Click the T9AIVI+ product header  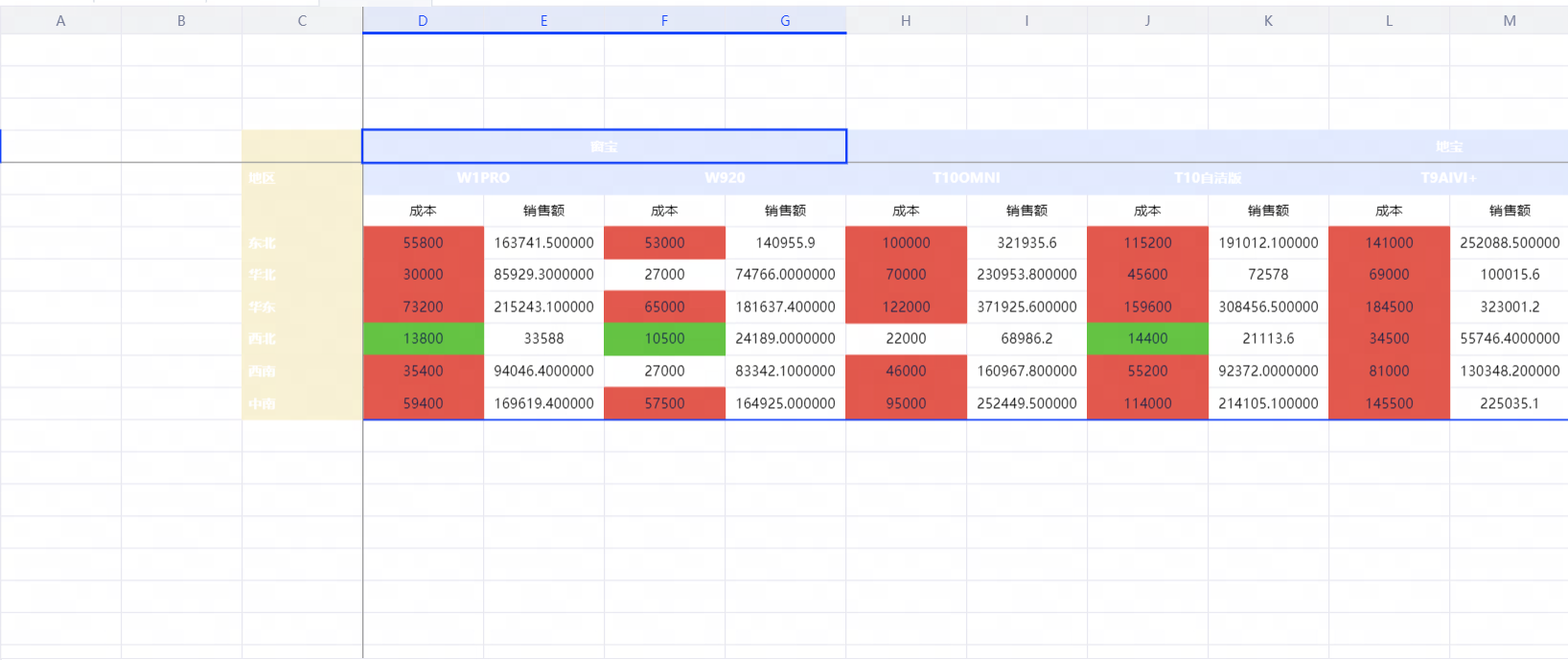tap(1448, 178)
